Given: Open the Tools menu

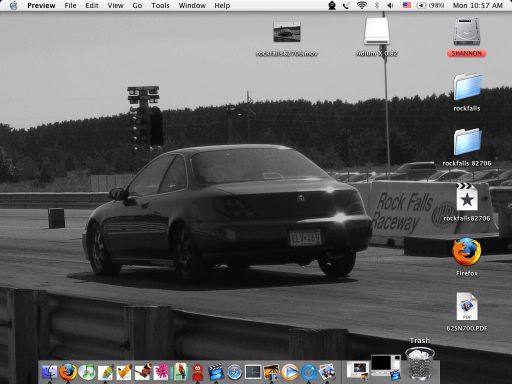Looking at the screenshot, I should pyautogui.click(x=160, y=5).
